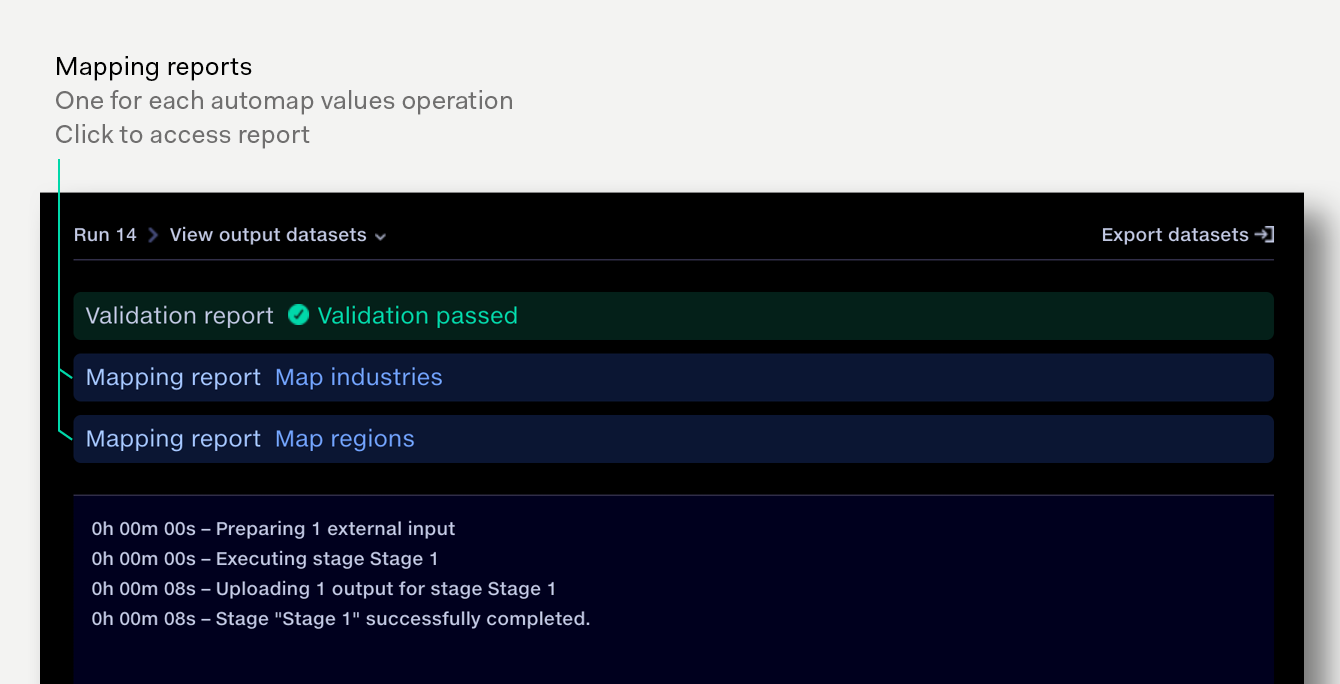The height and width of the screenshot is (684, 1340).
Task: Click the Executing stage Stage 1 log entry
Action: tap(263, 558)
